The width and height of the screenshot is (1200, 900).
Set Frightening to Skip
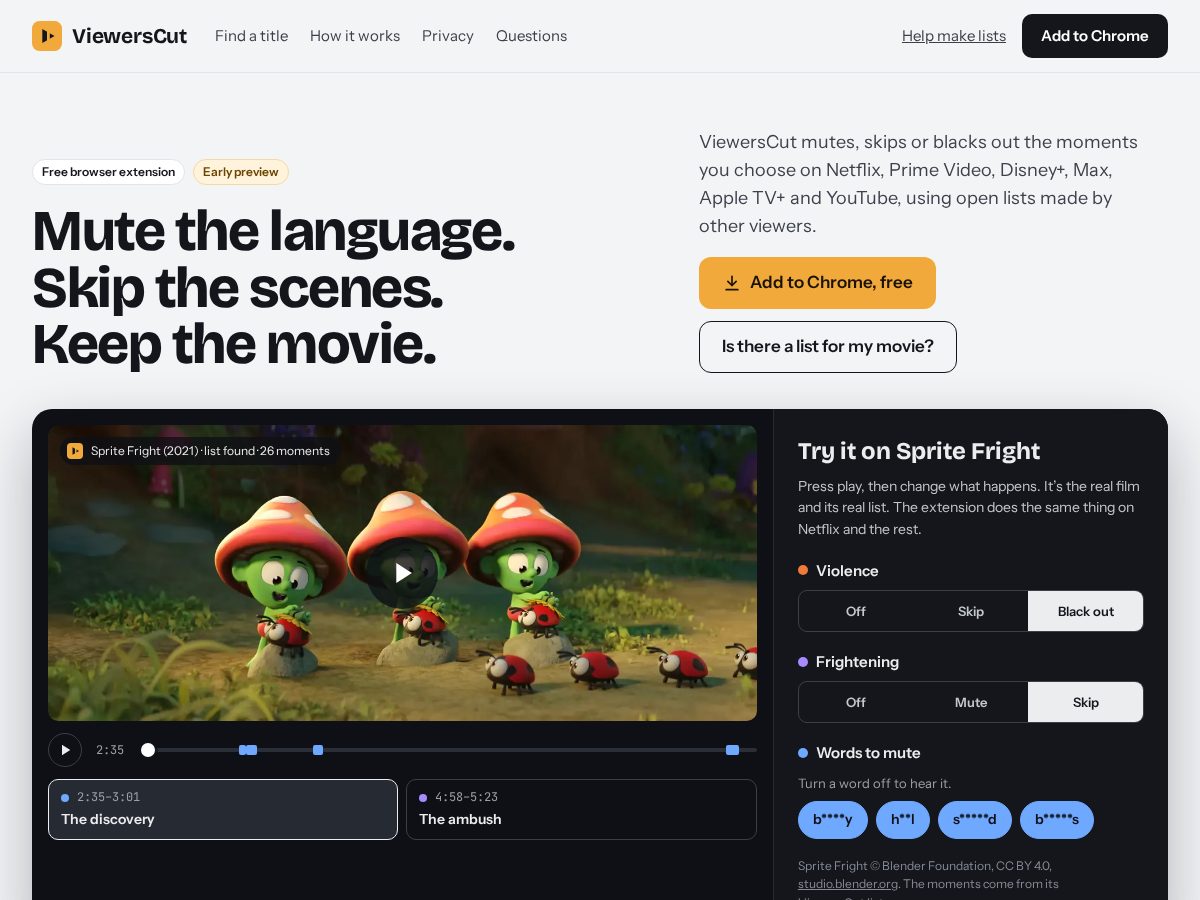coord(1086,702)
